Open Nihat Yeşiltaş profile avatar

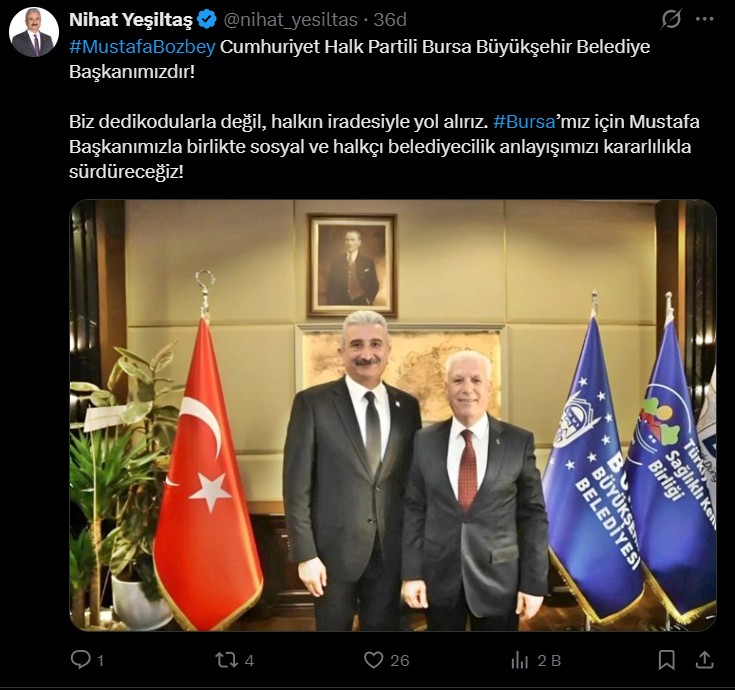[x=34, y=32]
